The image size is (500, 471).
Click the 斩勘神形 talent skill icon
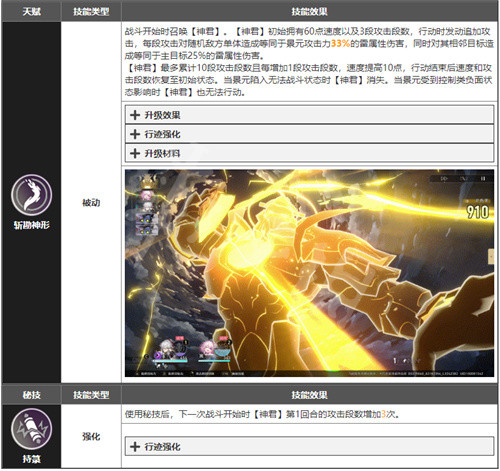point(31,195)
